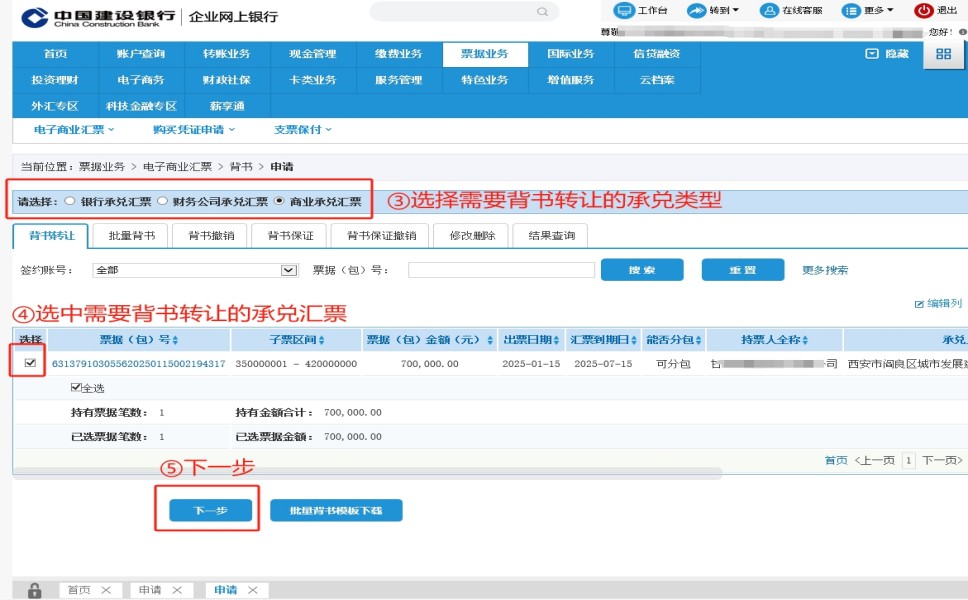Click the red 退出 power icon
Viewport: 968px width, 600px height.
pyautogui.click(x=924, y=11)
